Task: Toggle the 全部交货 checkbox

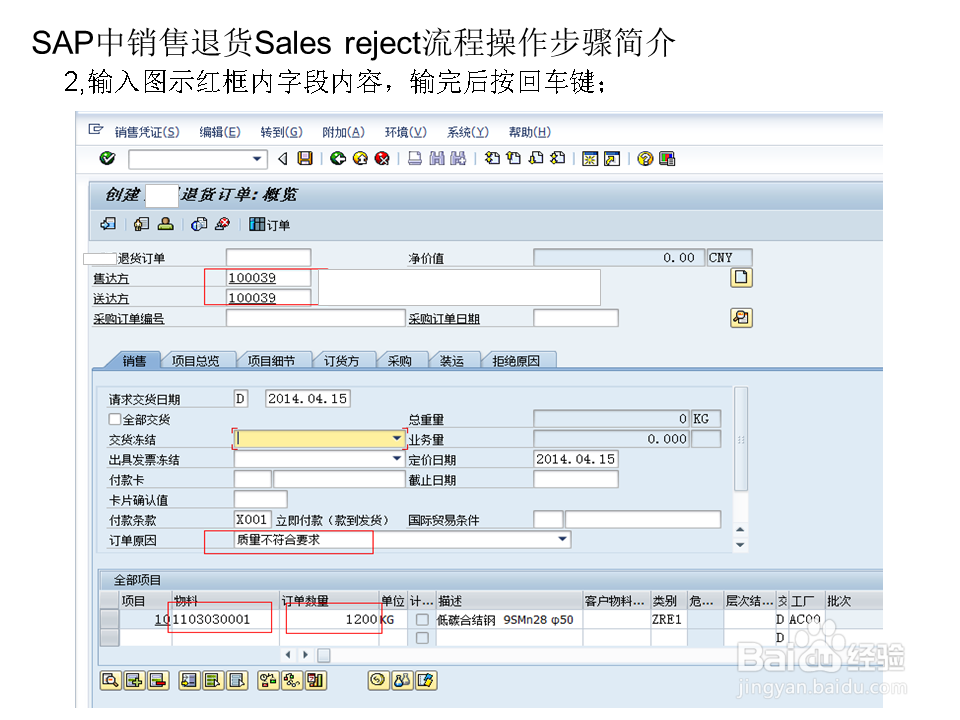Action: click(114, 419)
